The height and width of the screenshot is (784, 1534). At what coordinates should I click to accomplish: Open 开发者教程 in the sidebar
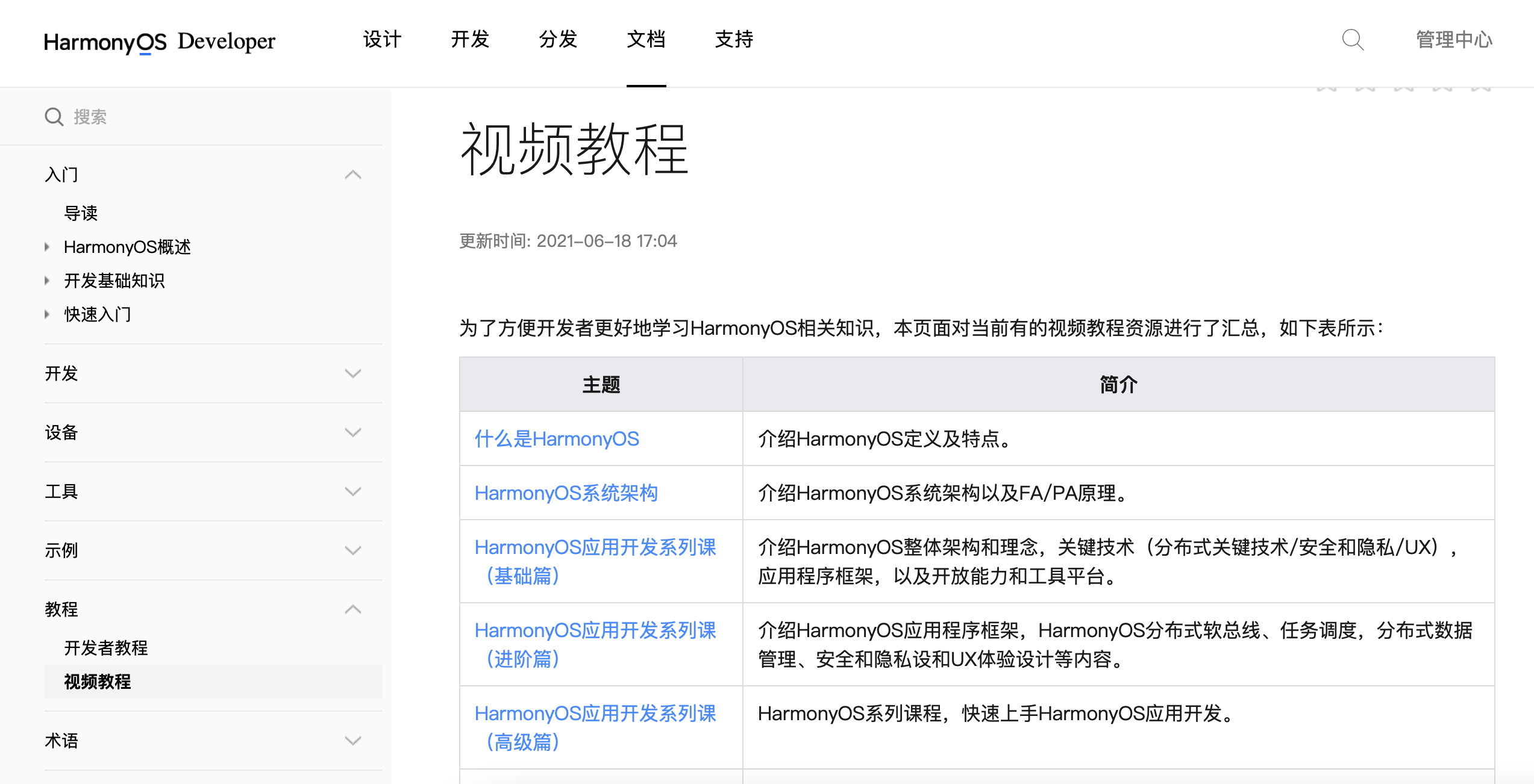(106, 648)
